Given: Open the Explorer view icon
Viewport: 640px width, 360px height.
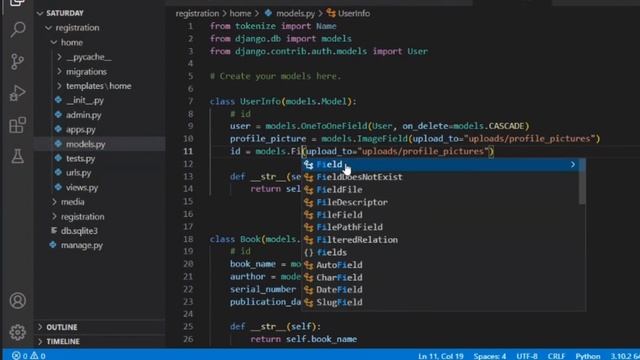Looking at the screenshot, I should [17, 3].
